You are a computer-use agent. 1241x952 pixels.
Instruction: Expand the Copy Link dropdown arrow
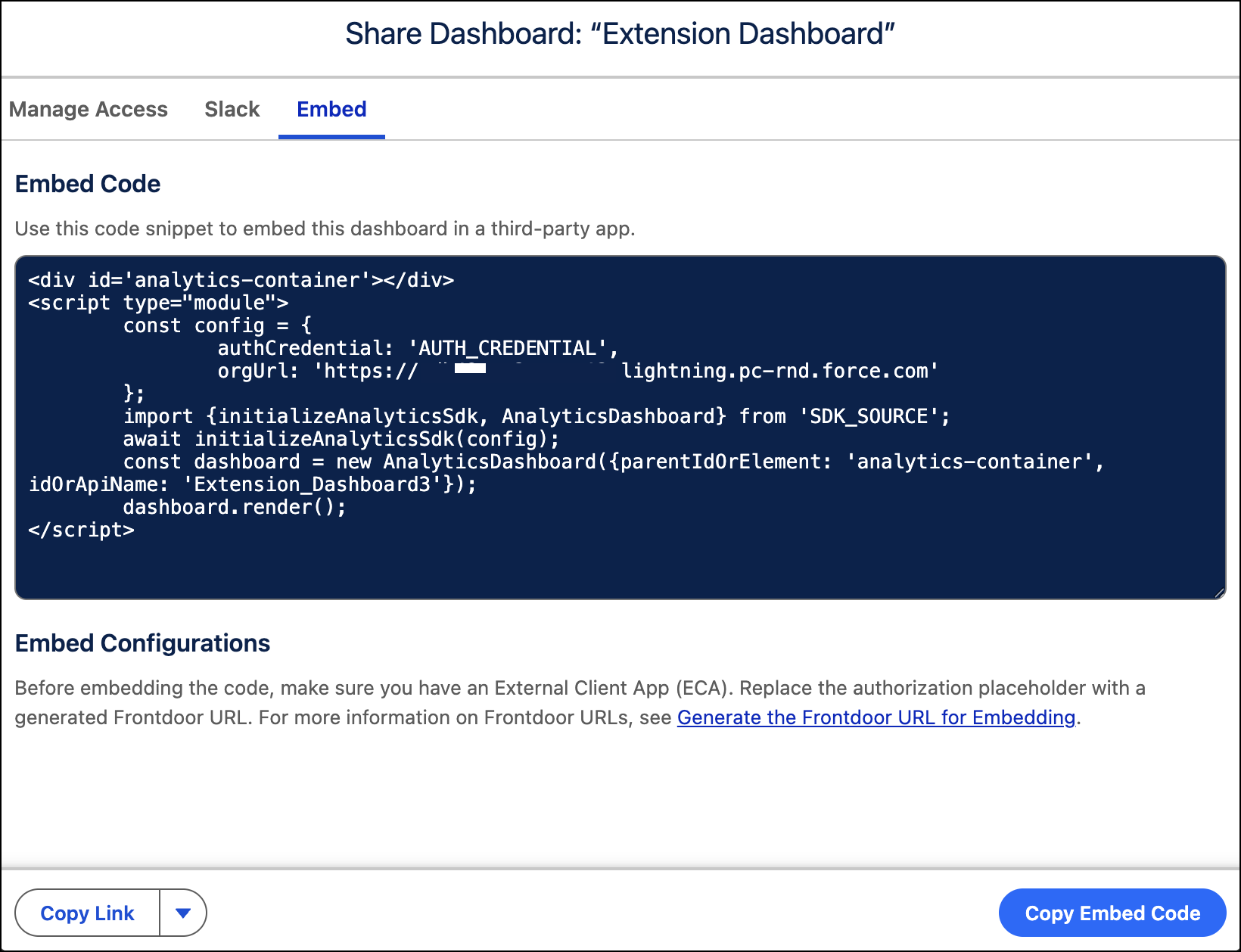(x=183, y=913)
